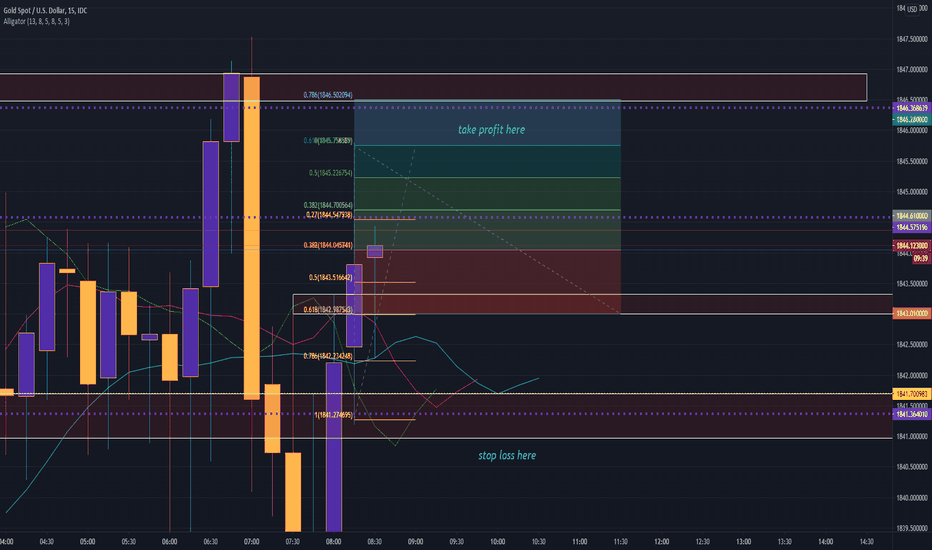
Task: Select the Alligator (13, 8, 5, 8, 5, 3) indicator label
Action: pos(36,21)
